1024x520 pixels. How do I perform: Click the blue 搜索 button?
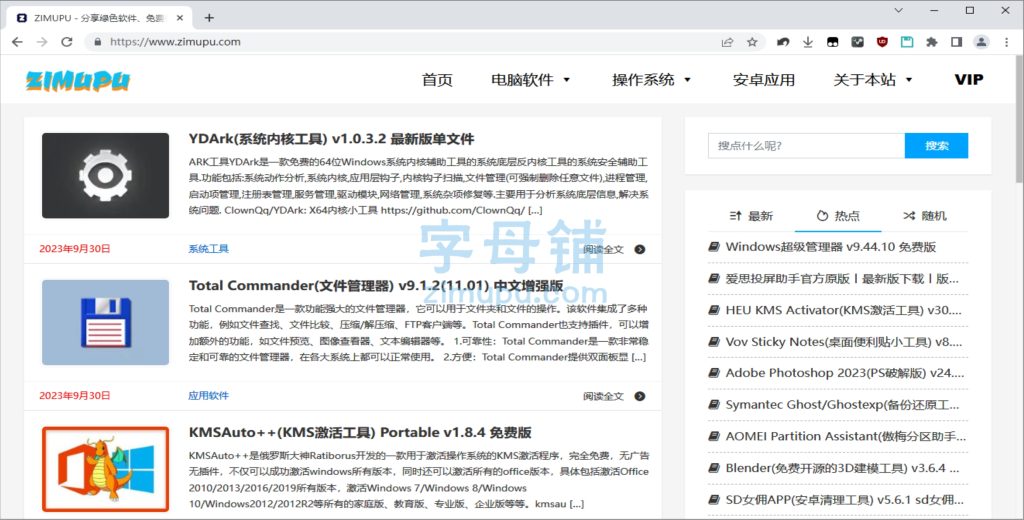point(936,146)
